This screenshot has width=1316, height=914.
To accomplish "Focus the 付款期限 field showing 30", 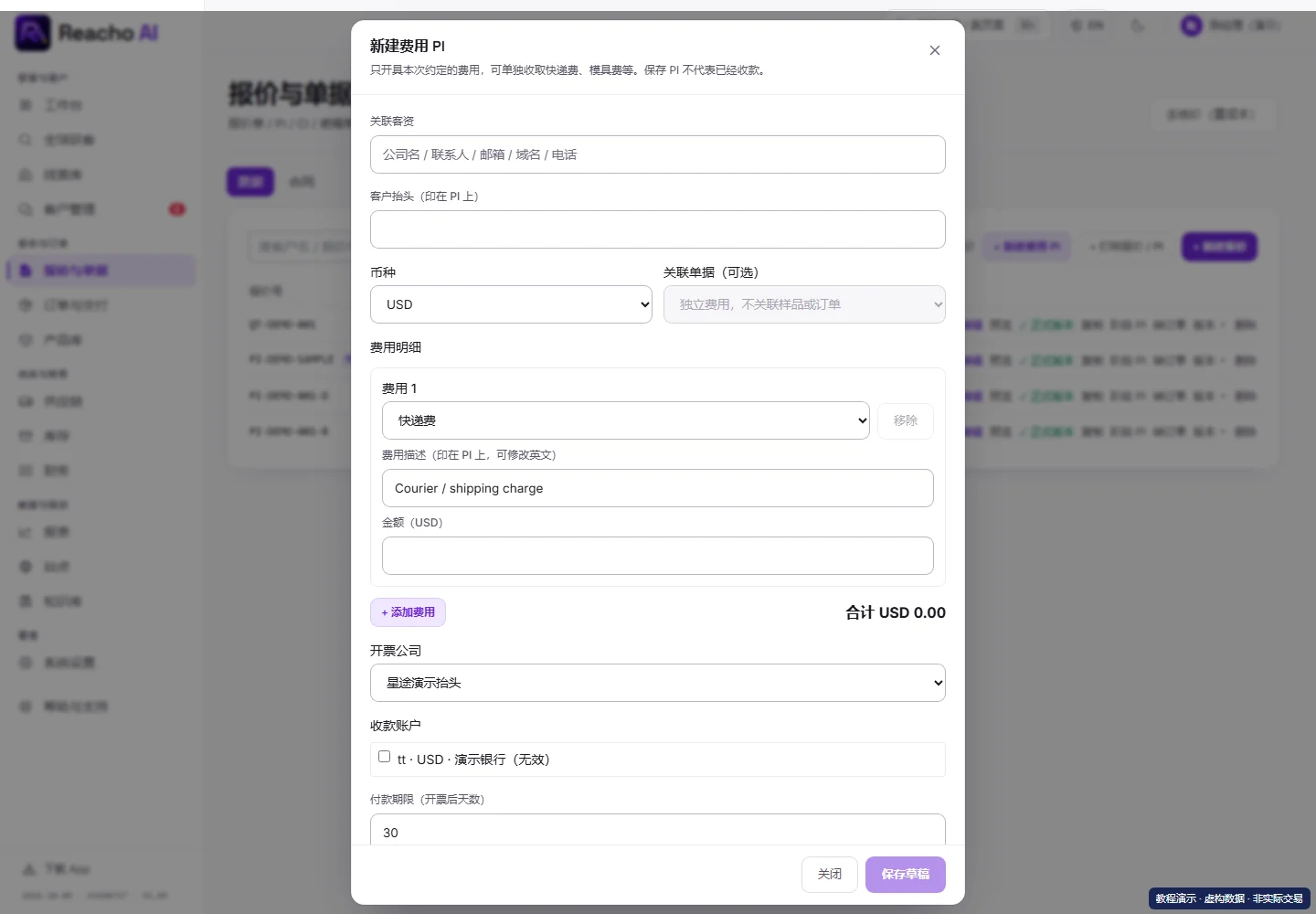I will 658,830.
